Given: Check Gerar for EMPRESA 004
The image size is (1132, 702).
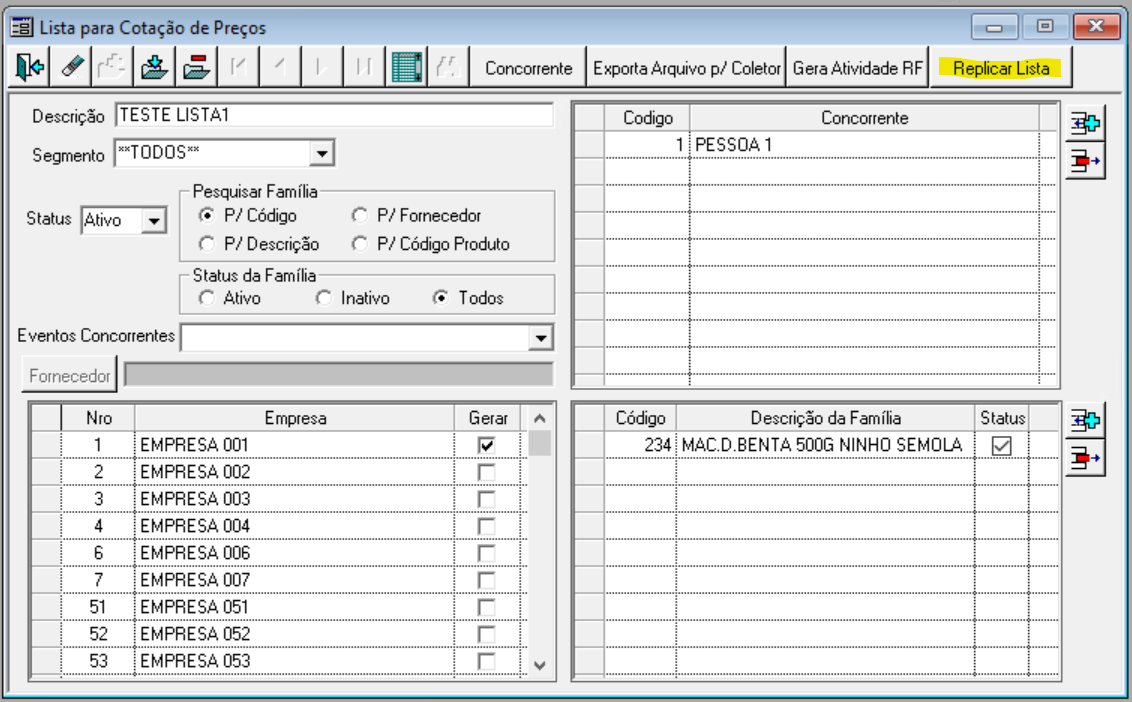Looking at the screenshot, I should (487, 526).
